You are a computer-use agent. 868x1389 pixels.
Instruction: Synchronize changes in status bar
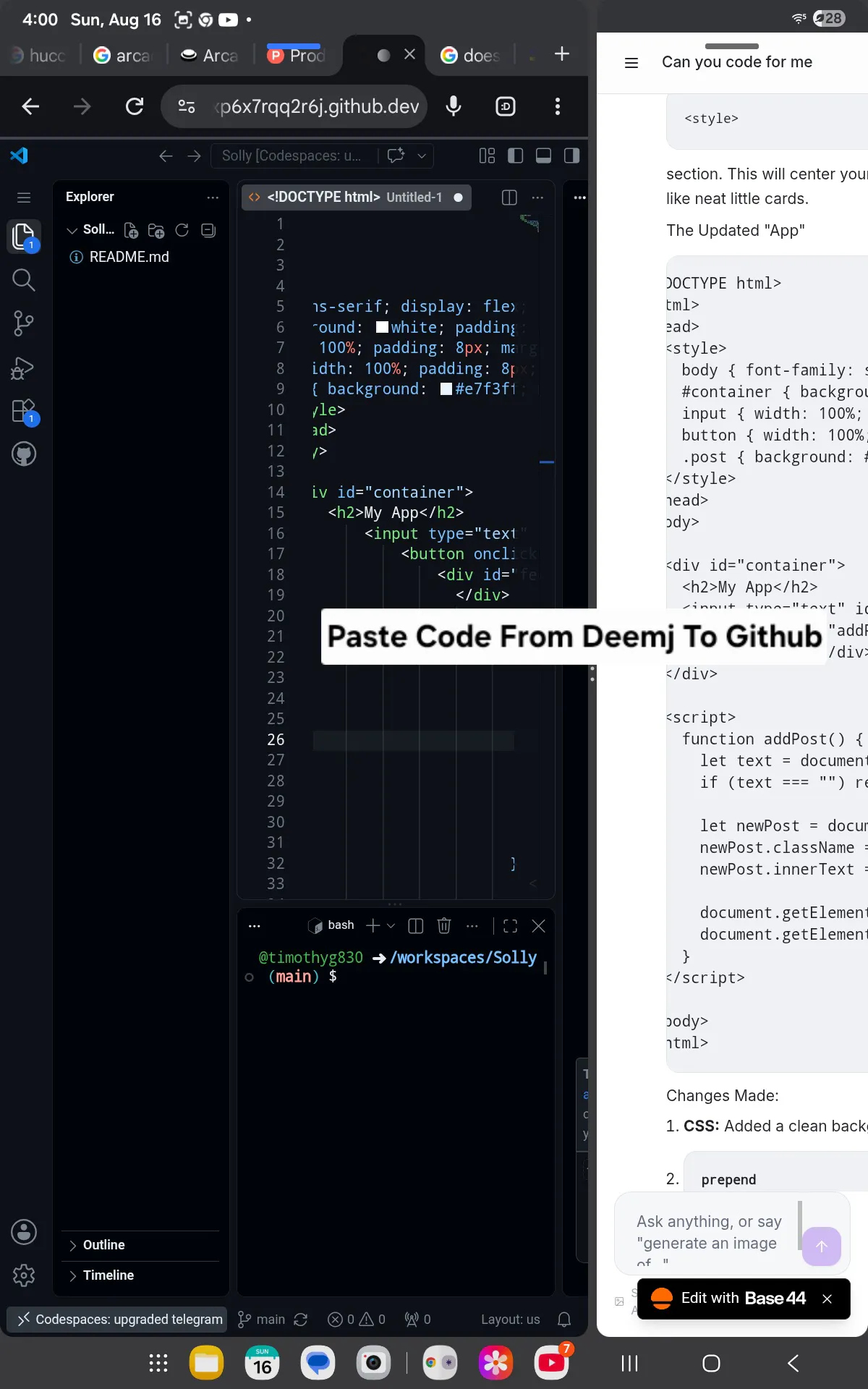[x=301, y=1319]
